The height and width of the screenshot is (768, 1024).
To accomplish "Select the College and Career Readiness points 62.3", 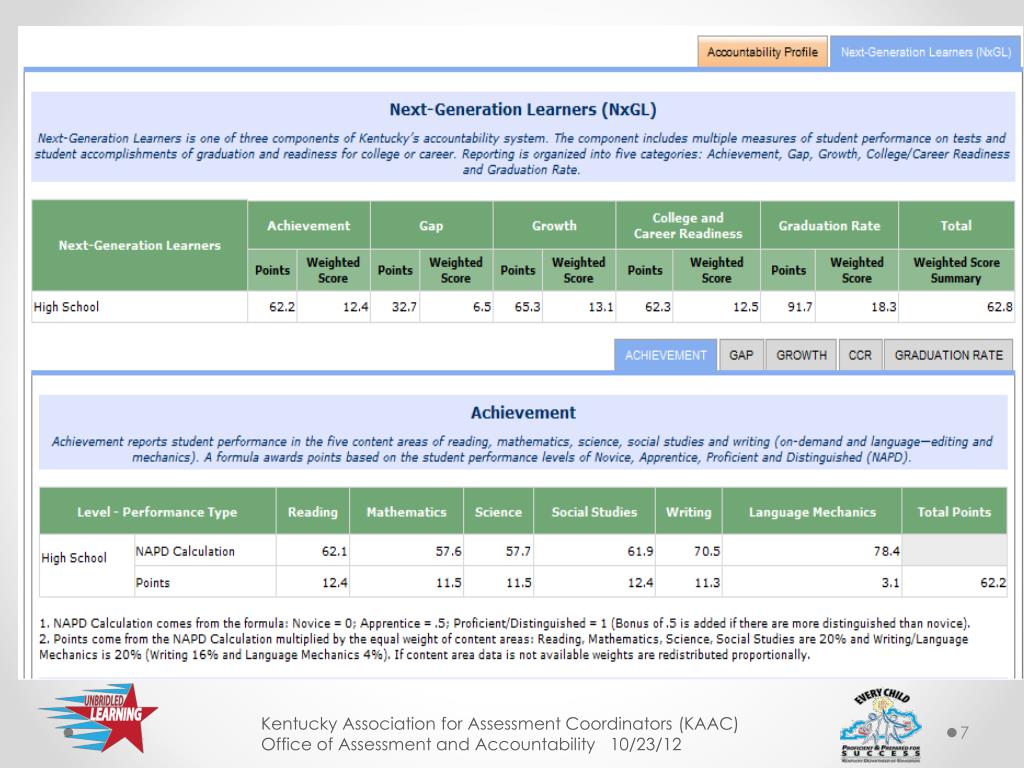I will [658, 307].
